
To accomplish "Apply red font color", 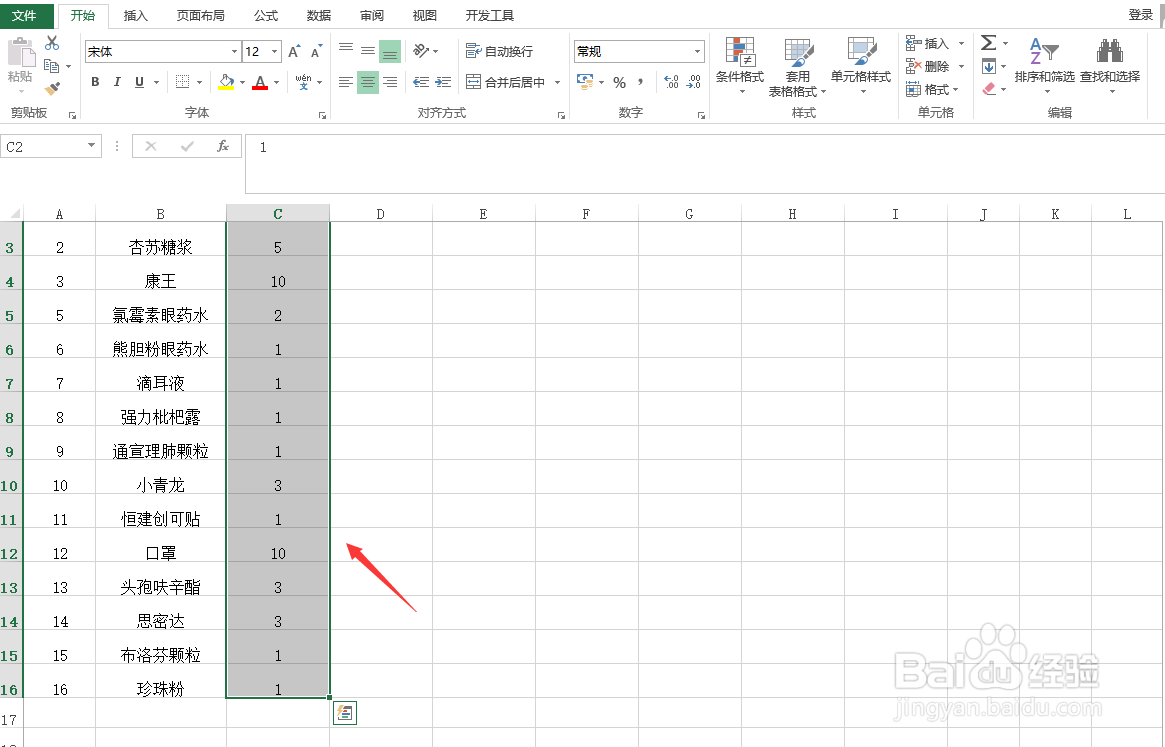I will 260,82.
